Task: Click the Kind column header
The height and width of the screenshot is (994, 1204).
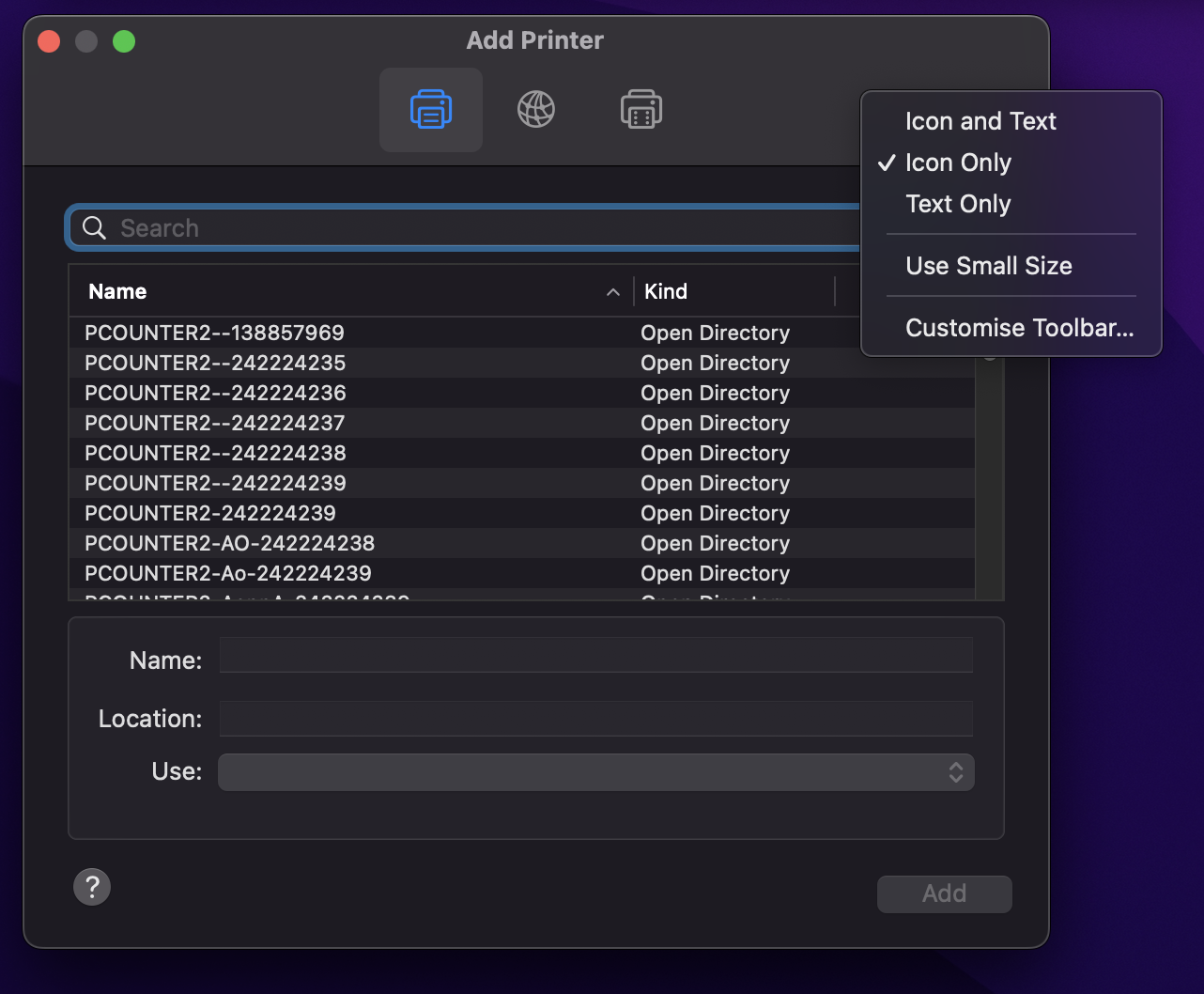Action: pos(666,291)
